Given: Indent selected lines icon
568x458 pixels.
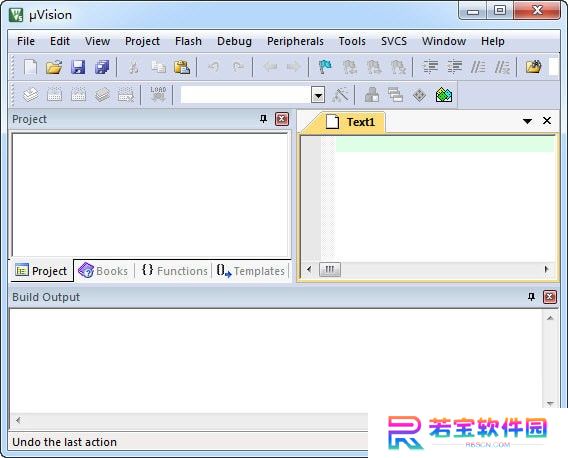Looking at the screenshot, I should (x=430, y=67).
